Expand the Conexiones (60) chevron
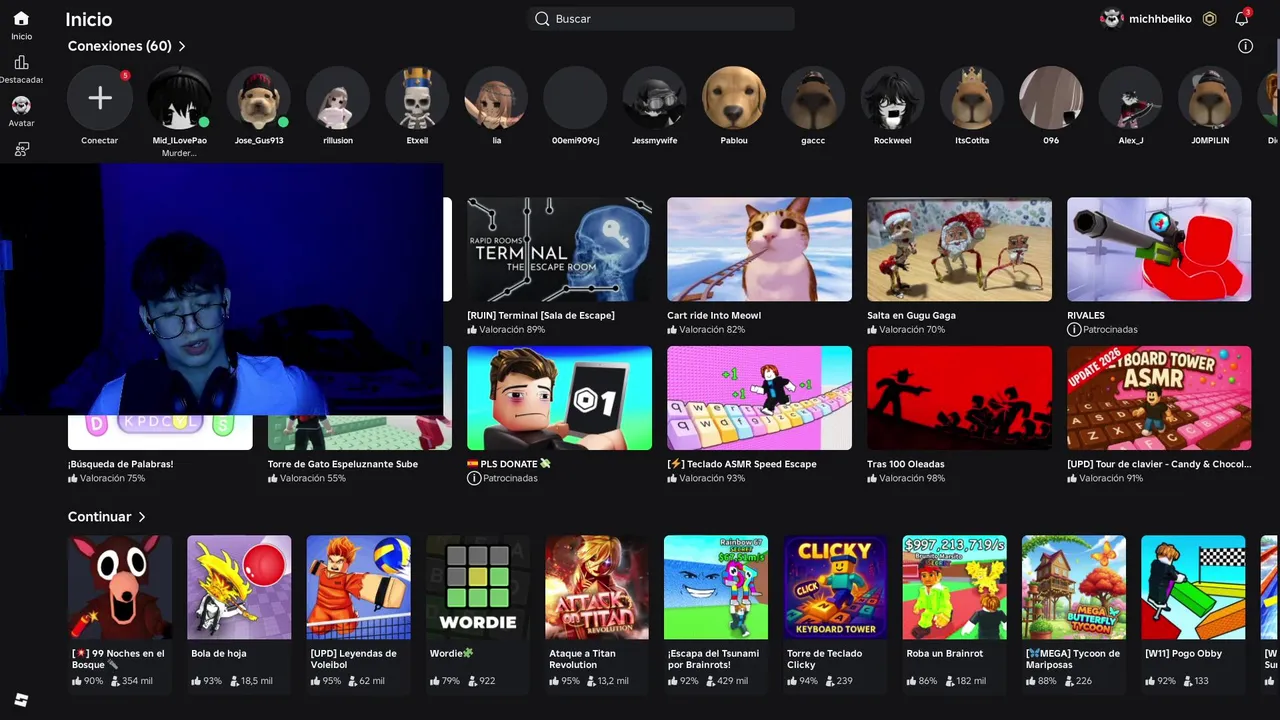The width and height of the screenshot is (1280, 720). [x=182, y=46]
